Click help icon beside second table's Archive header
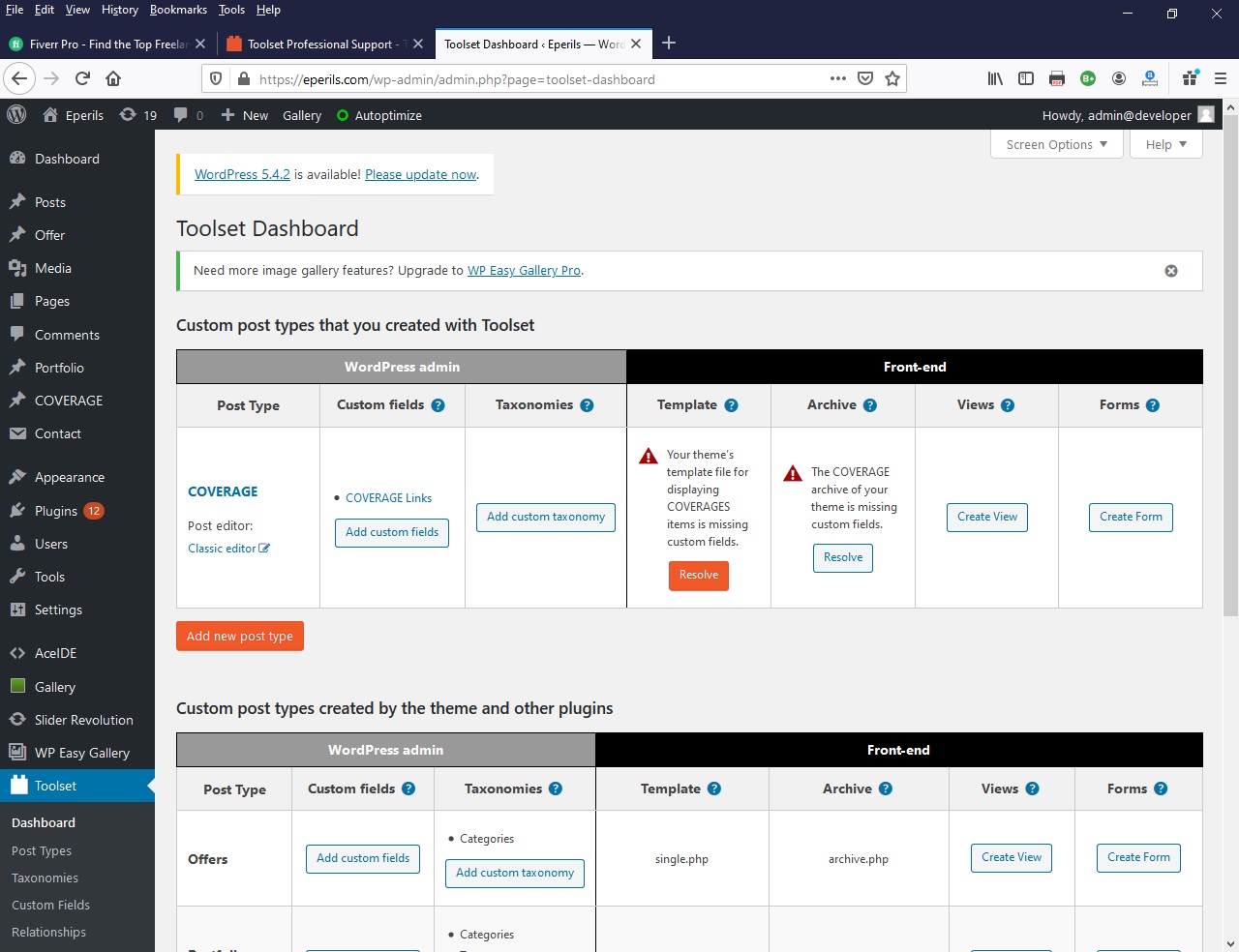The height and width of the screenshot is (952, 1239). click(886, 788)
